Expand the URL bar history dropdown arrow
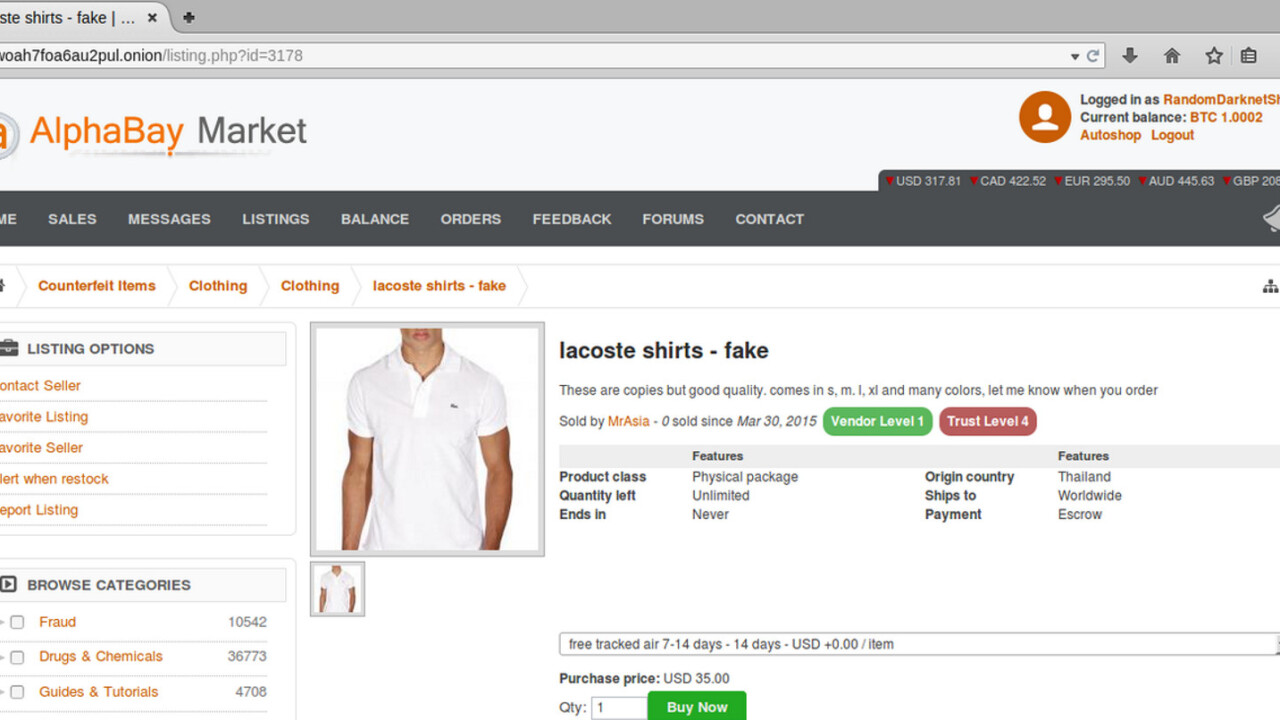Viewport: 1280px width, 720px height. click(1075, 57)
